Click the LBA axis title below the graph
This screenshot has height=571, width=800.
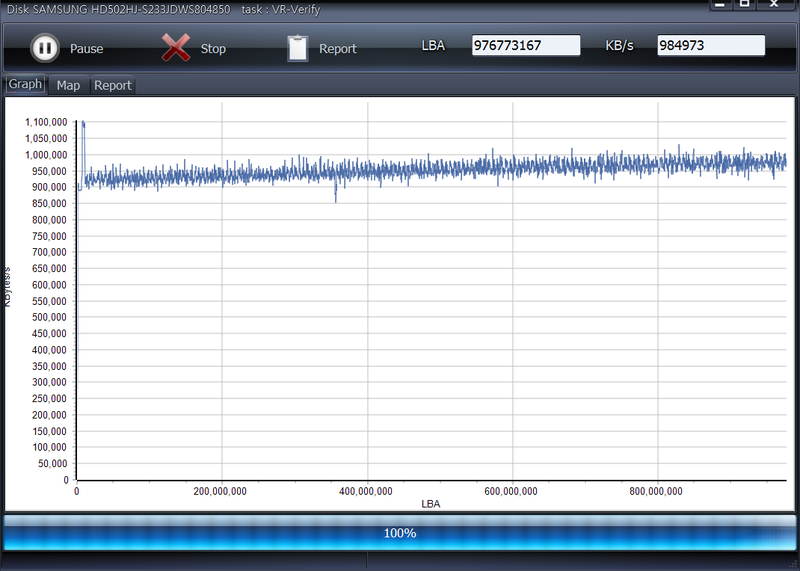430,504
